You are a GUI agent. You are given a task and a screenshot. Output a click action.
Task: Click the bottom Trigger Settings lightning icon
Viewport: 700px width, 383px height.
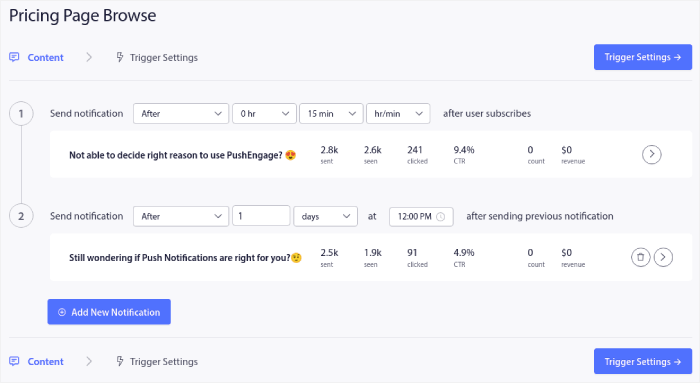(x=120, y=361)
